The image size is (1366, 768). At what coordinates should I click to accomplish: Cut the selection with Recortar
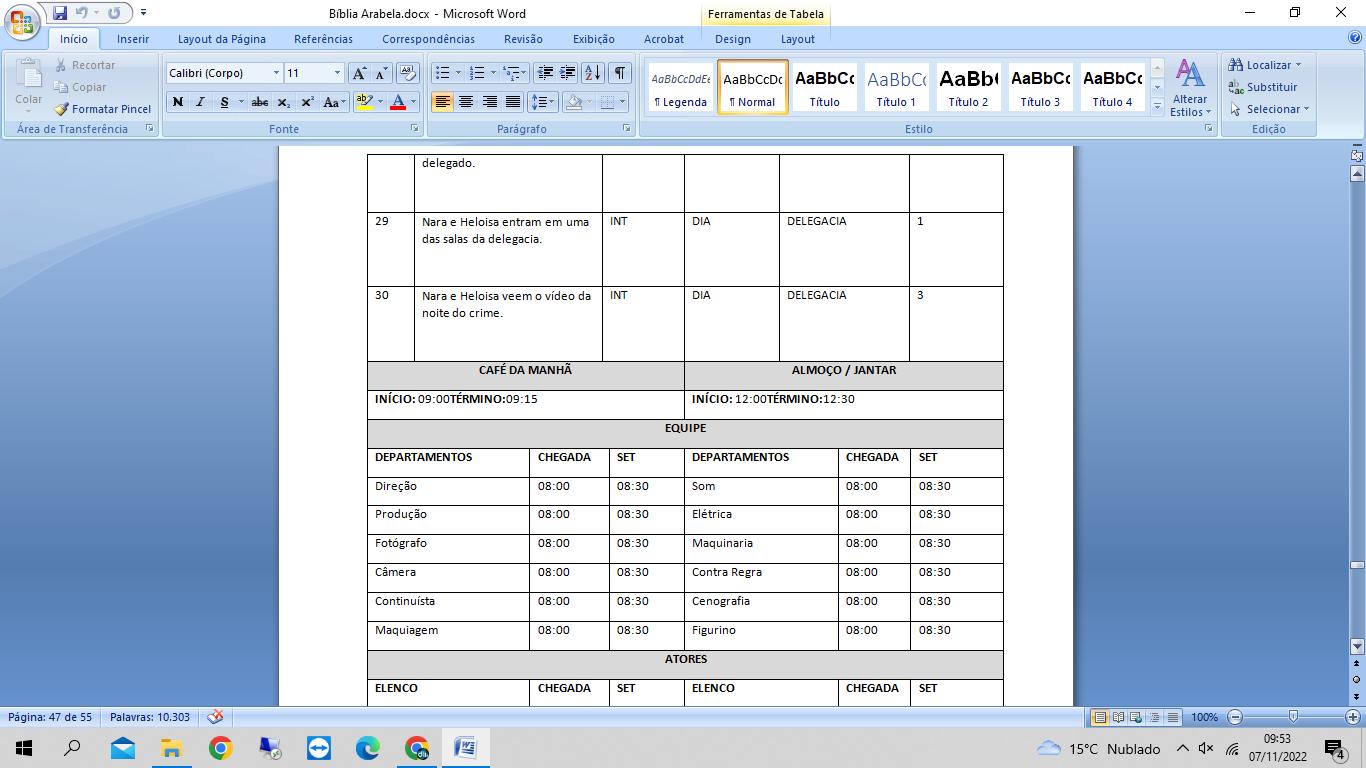pos(85,65)
